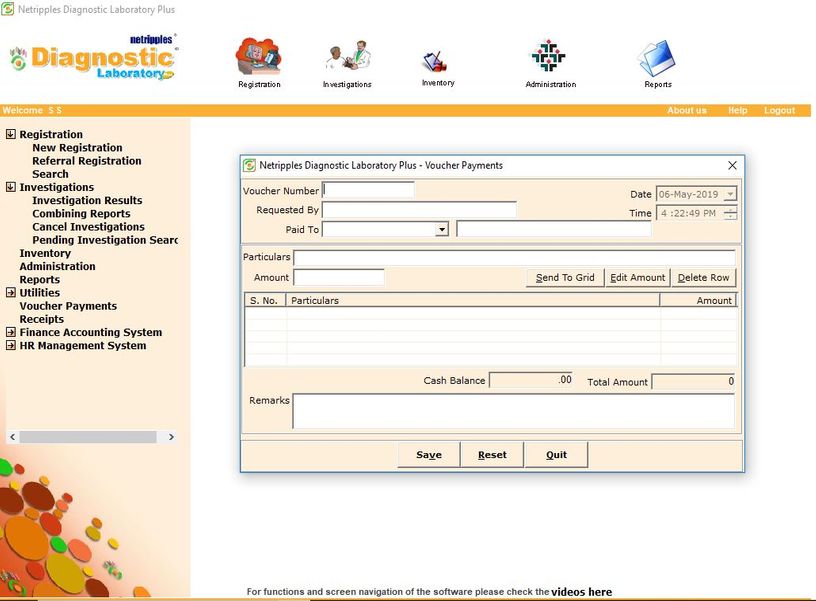Click the sidebar scrollbar right arrow
Viewport: 816px width, 601px height.
pos(171,437)
